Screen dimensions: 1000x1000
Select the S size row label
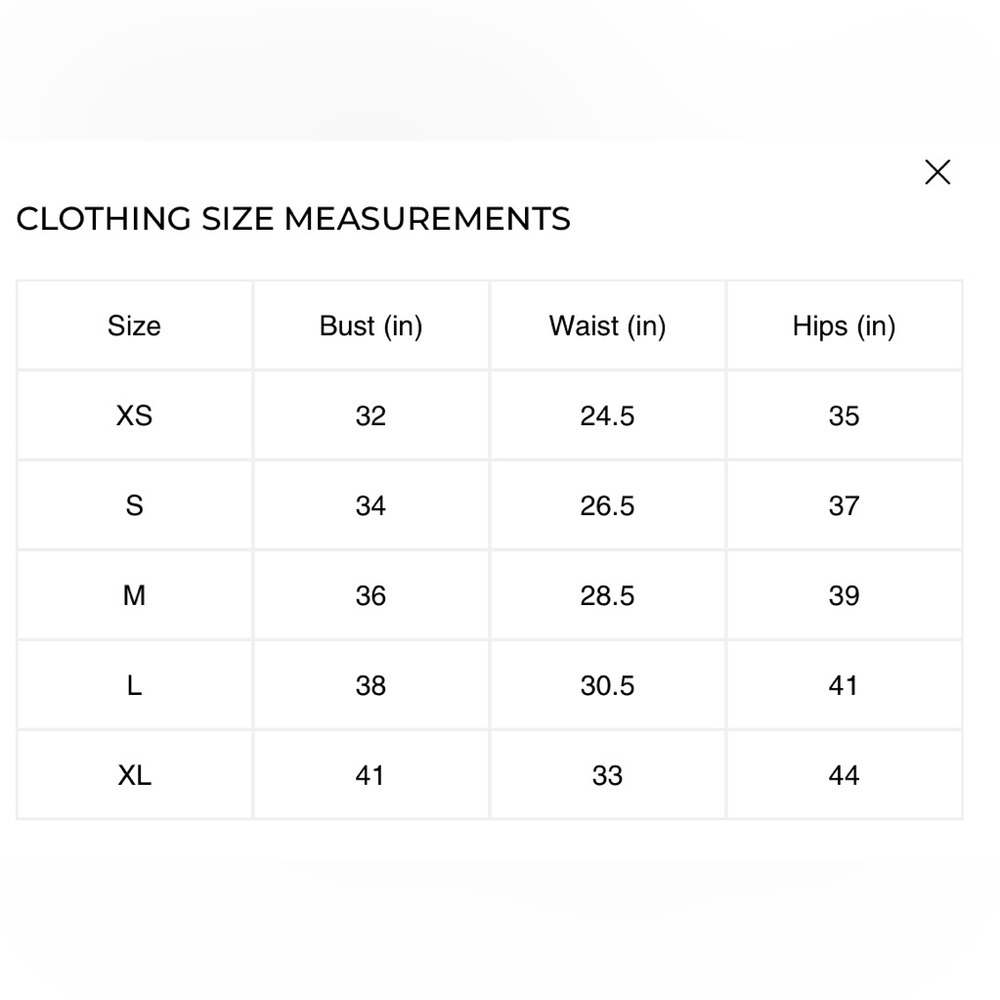134,506
